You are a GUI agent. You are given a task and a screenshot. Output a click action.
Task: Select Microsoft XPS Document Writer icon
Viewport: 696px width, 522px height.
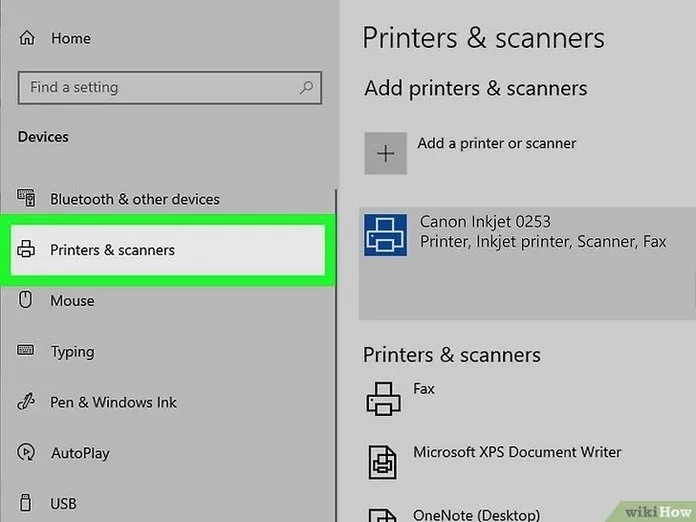click(x=384, y=461)
